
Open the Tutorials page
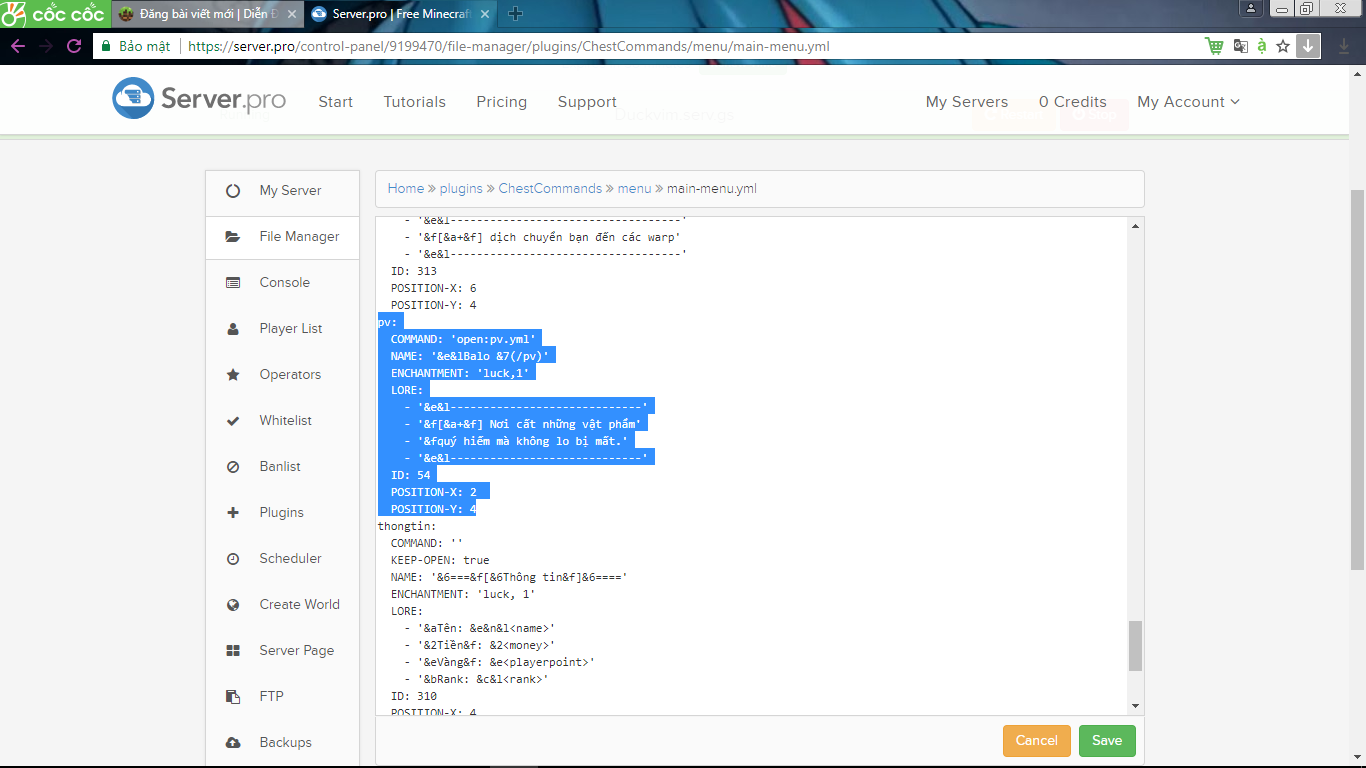(415, 102)
